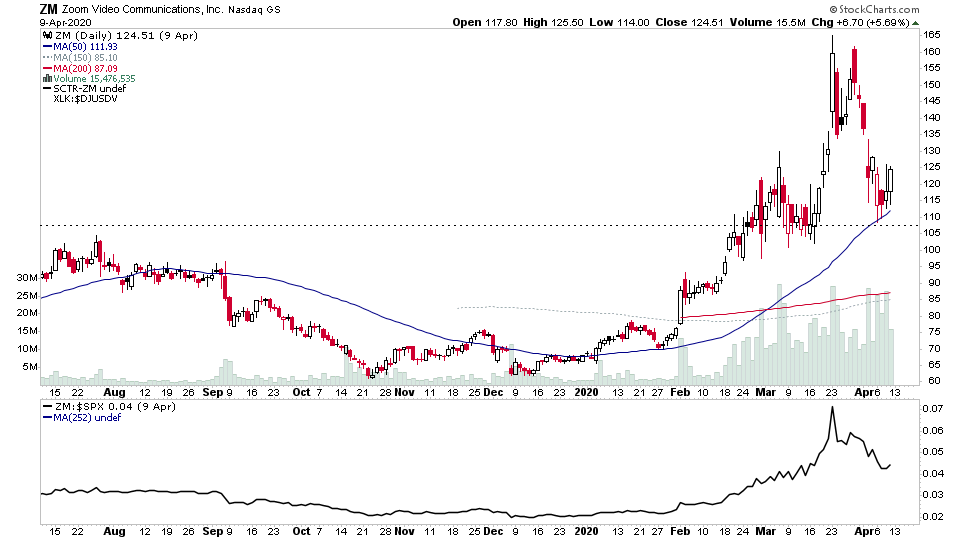960x540 pixels.
Task: Click the ZM (Daily) 124.51 (9 Apr) legend
Action: (126, 36)
